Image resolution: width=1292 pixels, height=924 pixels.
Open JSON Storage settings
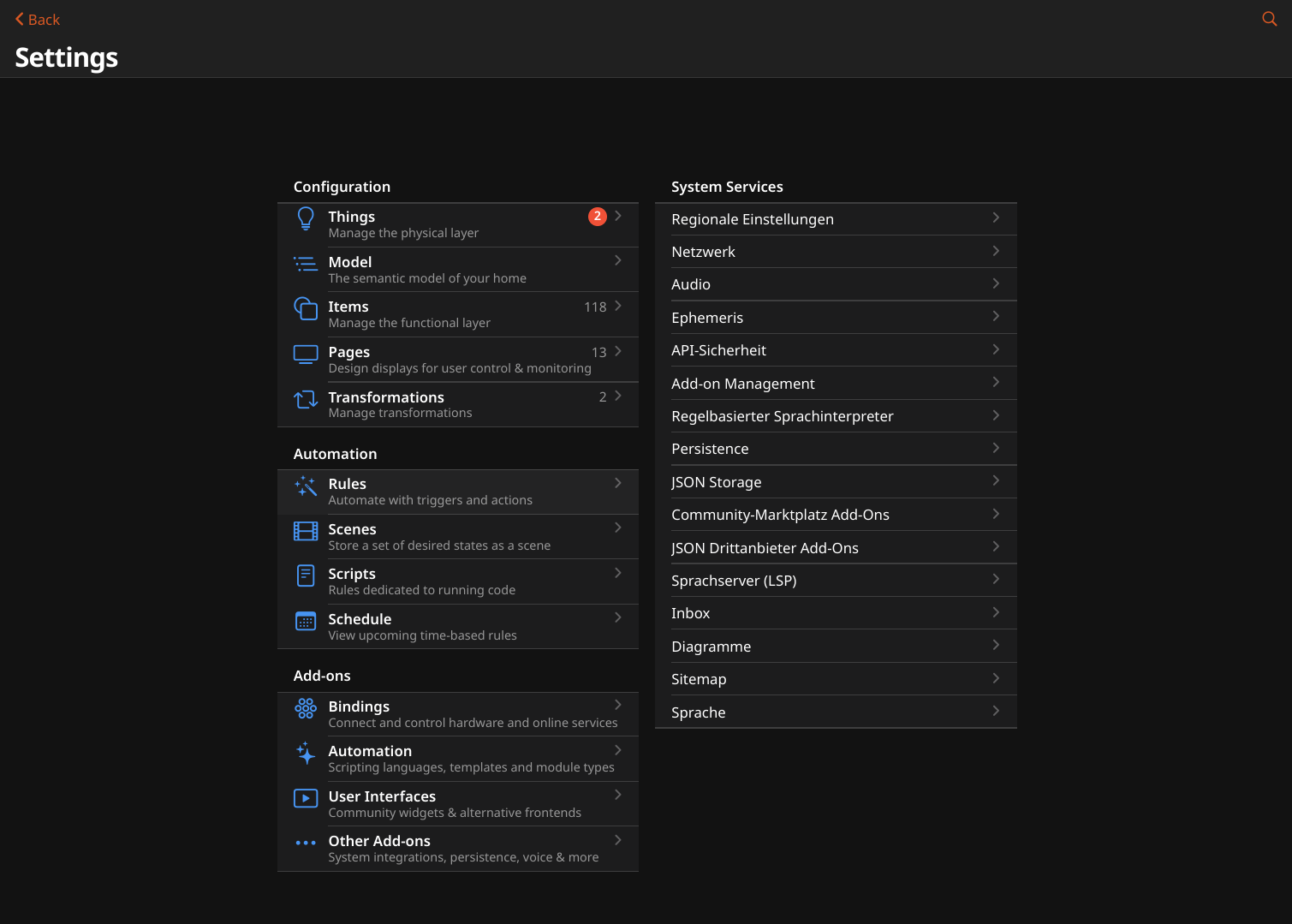point(717,482)
